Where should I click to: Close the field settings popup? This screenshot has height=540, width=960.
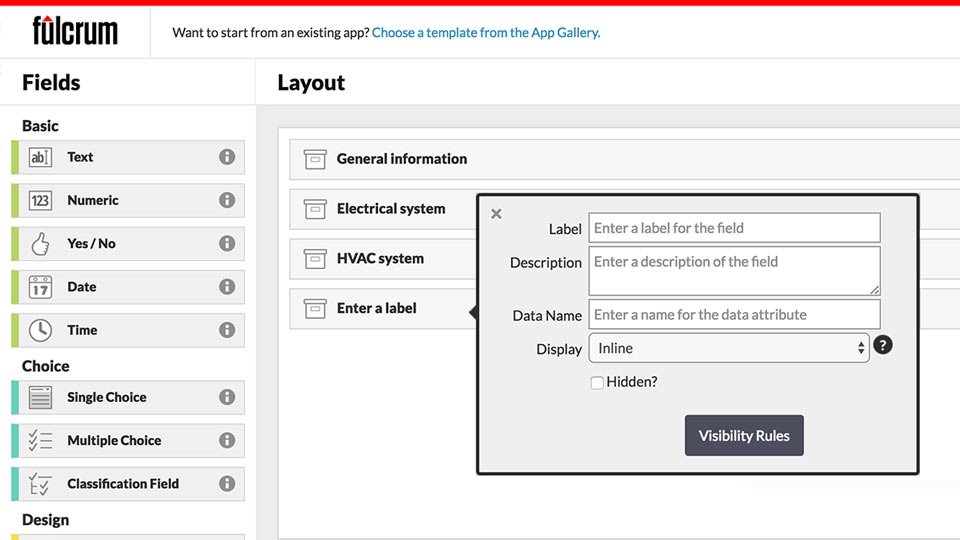497,213
